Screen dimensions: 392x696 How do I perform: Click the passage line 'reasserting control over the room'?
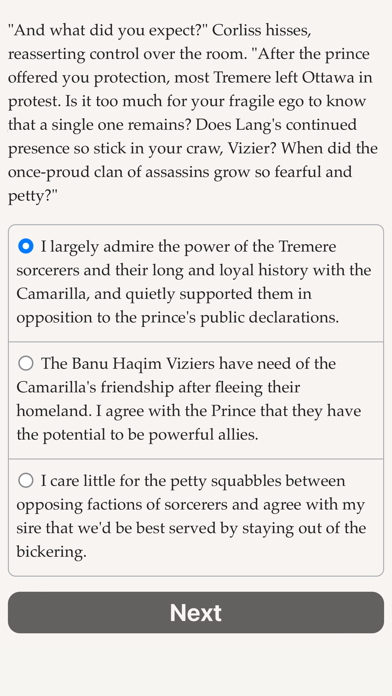tap(189, 54)
